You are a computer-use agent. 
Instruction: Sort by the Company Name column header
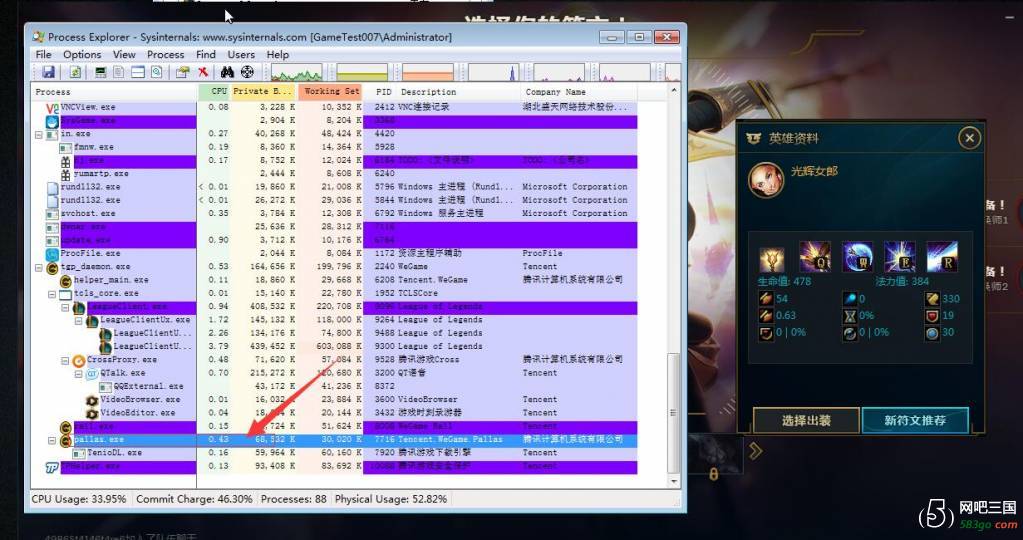click(x=579, y=92)
